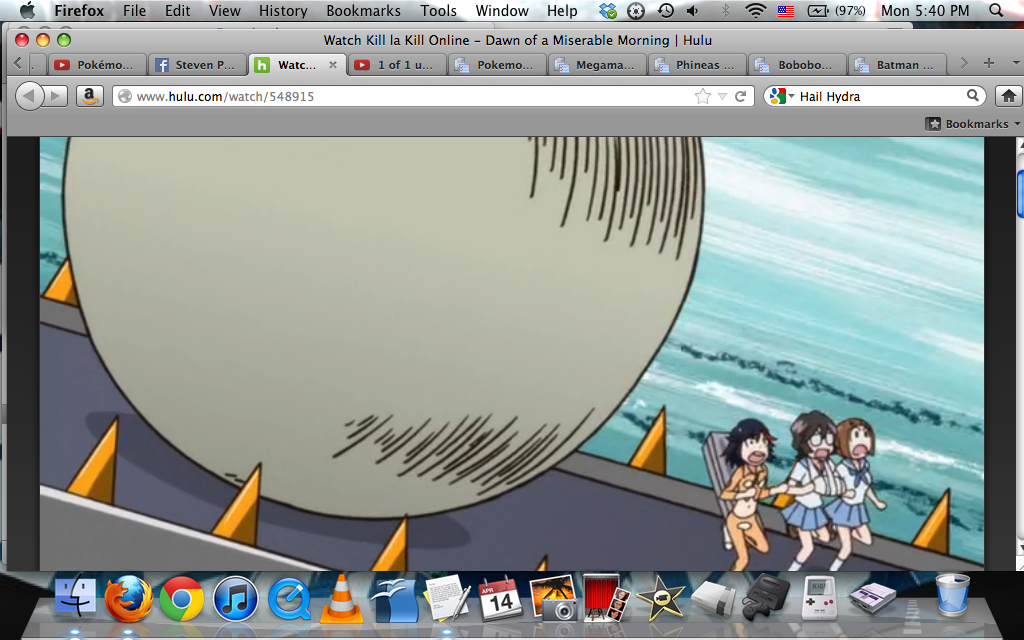Open the Time Machine menu bar icon
The height and width of the screenshot is (640, 1024).
tap(665, 10)
